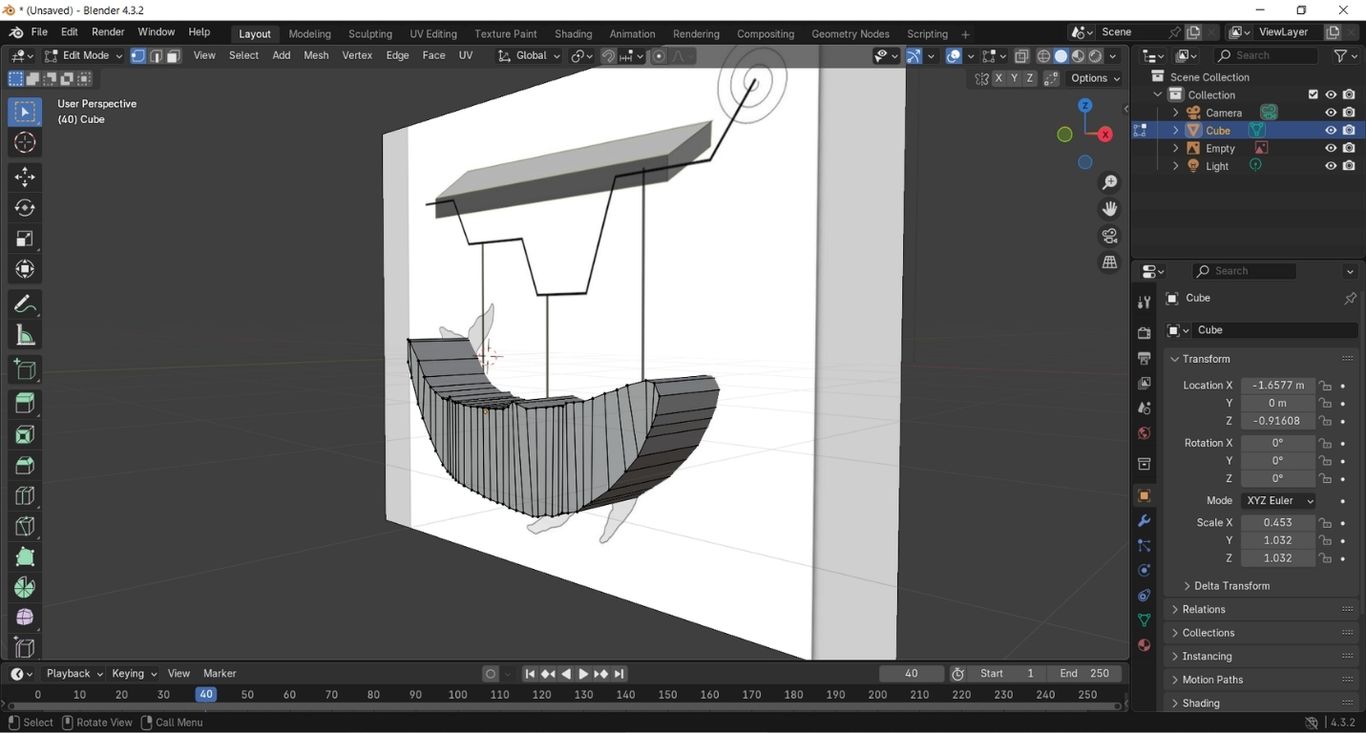Select the Knife tool

coord(25,526)
